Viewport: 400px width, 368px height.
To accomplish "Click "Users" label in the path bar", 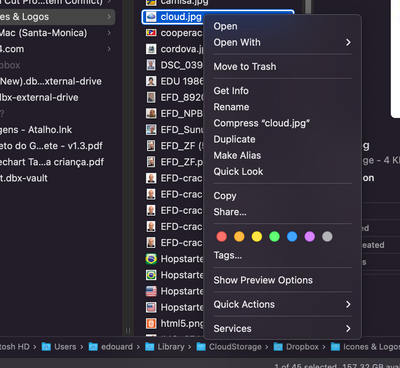I will pos(65,347).
